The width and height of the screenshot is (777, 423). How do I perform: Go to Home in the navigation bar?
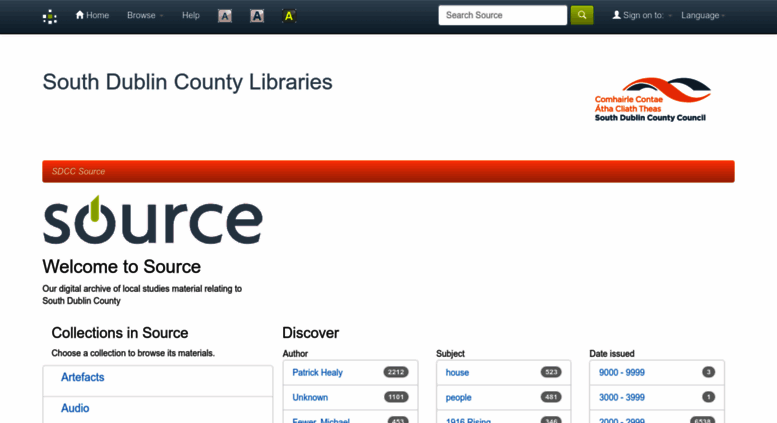click(x=92, y=15)
